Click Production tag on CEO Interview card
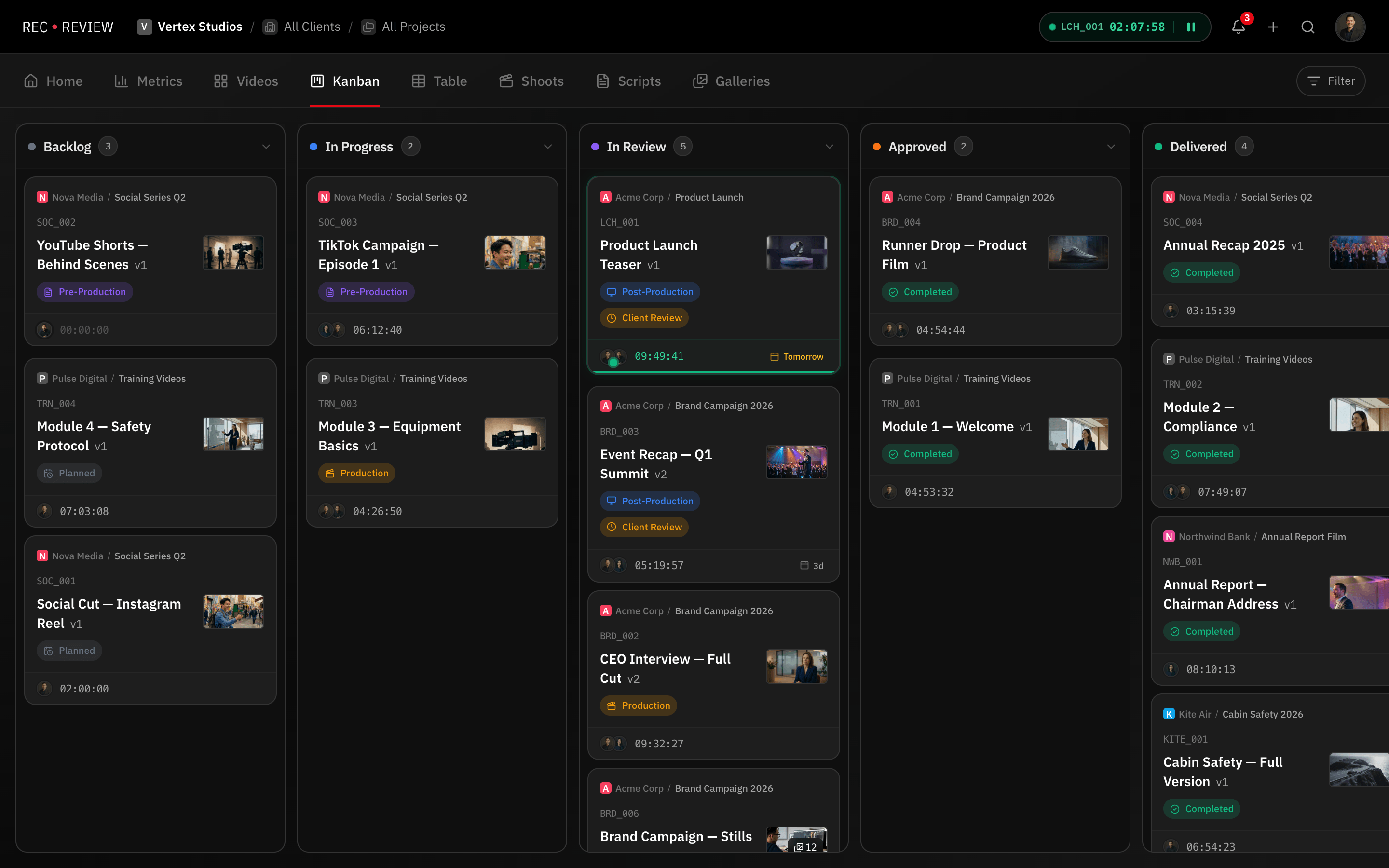The height and width of the screenshot is (868, 1389). pos(638,705)
